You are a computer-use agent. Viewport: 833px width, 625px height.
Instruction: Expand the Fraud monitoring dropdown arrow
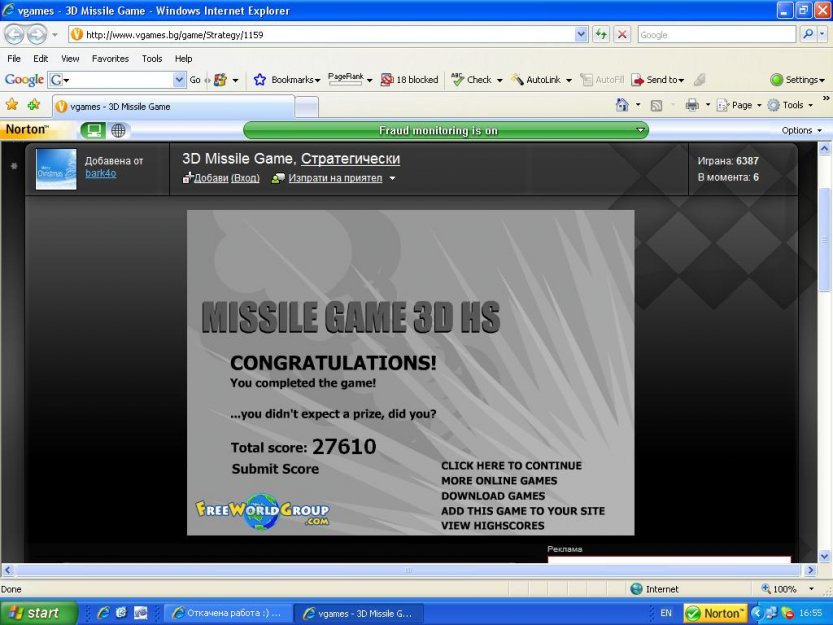point(640,130)
